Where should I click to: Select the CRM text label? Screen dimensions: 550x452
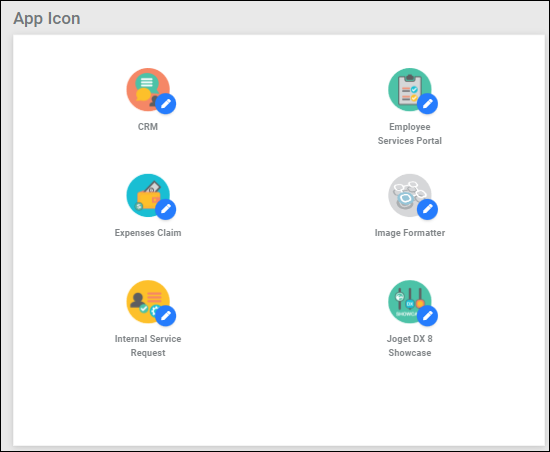pyautogui.click(x=148, y=127)
